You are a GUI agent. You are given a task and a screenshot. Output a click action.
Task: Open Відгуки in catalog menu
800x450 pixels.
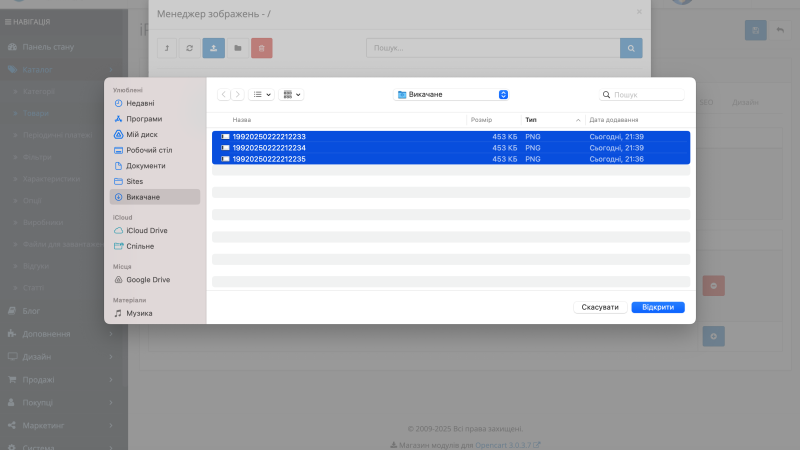(36, 266)
